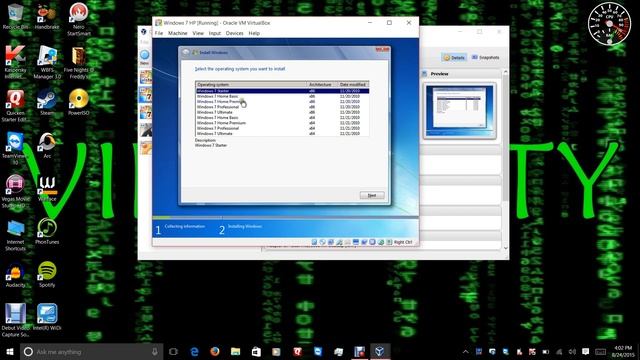Click Details button in VirtualBox Manager
Image resolution: width=640 pixels, height=360 pixels.
coord(454,58)
